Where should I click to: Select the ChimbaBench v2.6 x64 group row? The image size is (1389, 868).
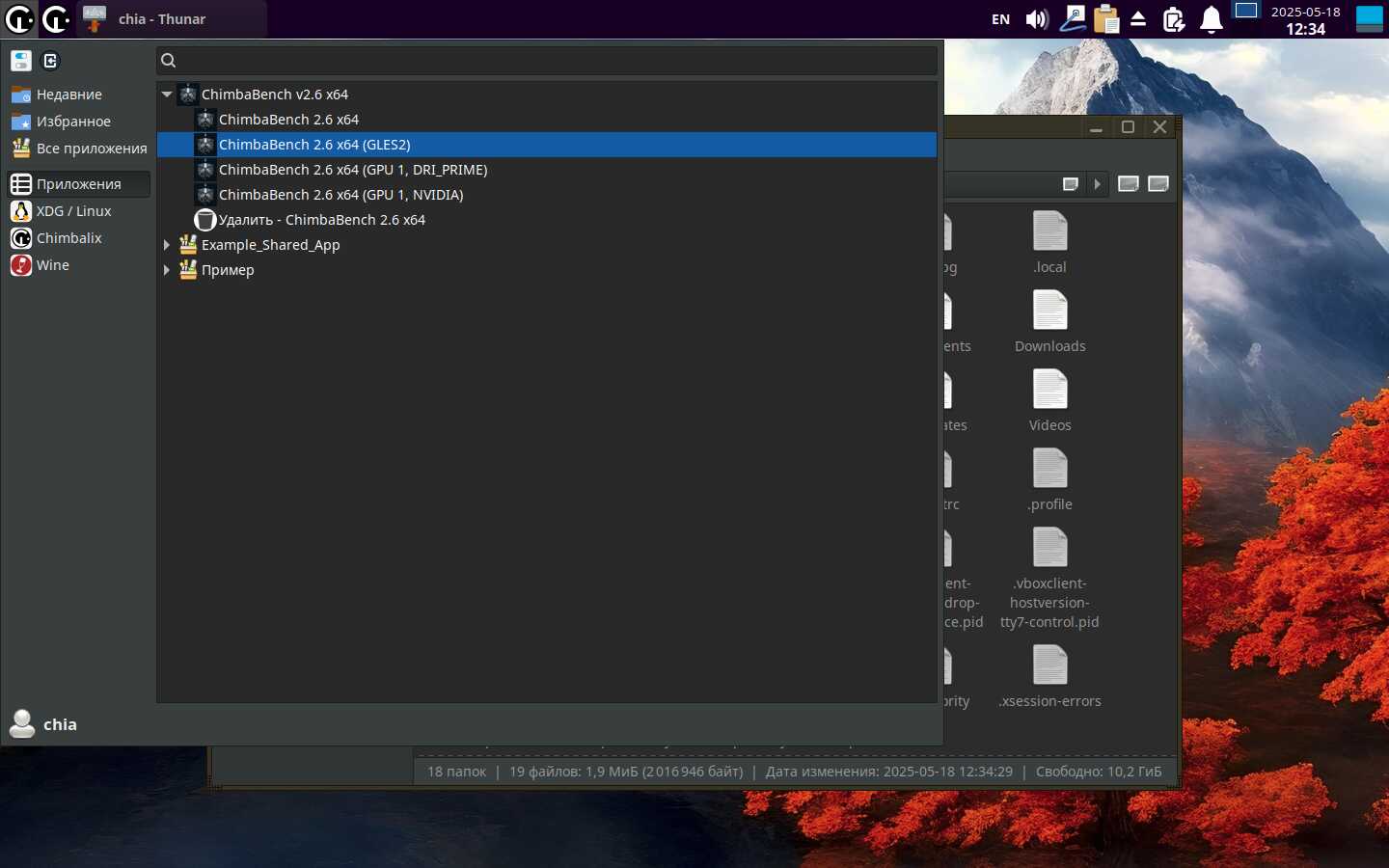[x=547, y=95]
